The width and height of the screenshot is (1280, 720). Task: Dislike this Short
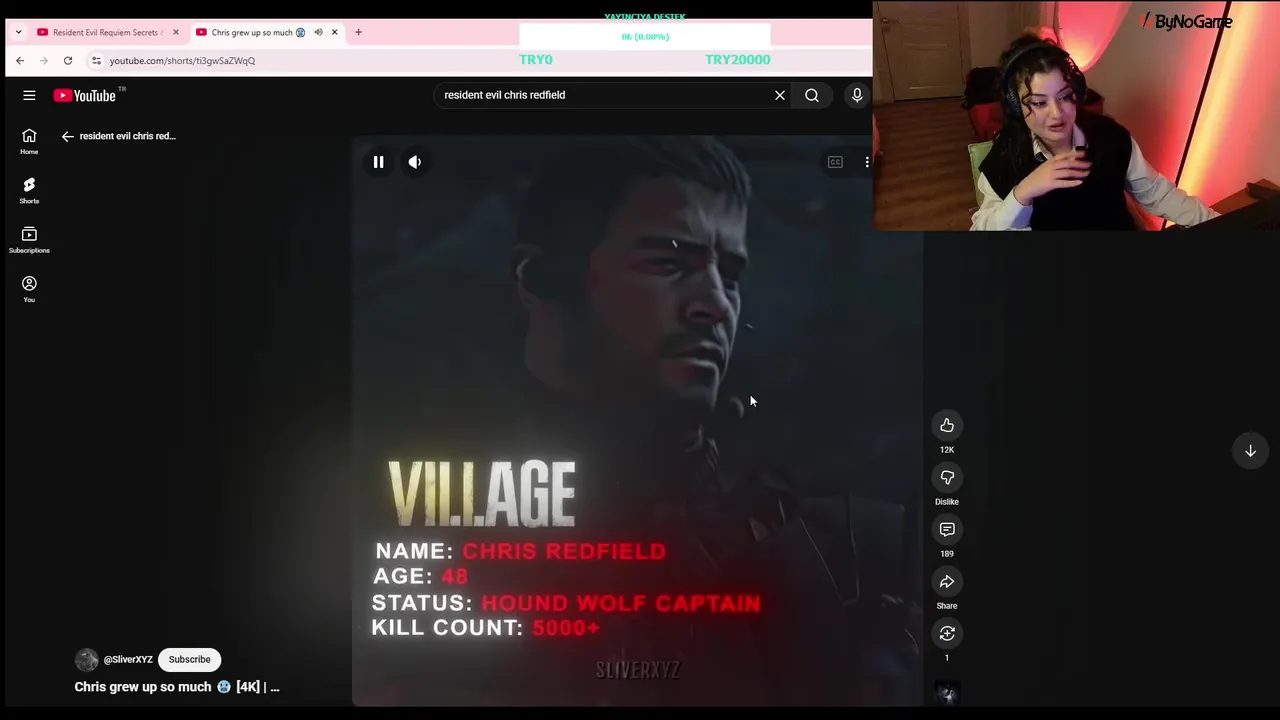(x=947, y=478)
